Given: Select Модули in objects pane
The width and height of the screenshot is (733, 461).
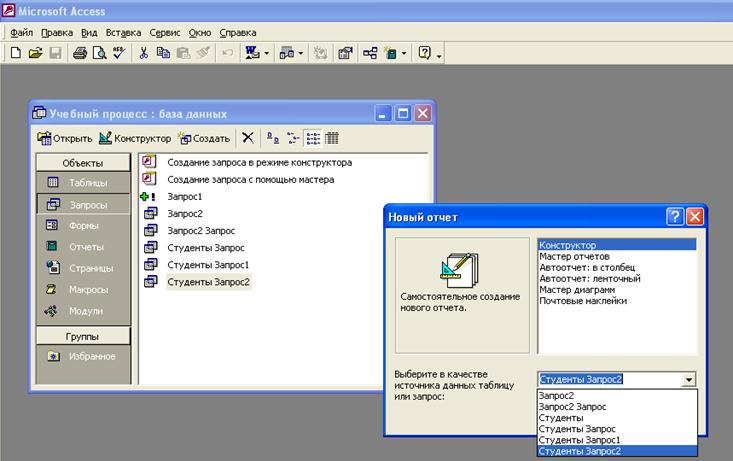Looking at the screenshot, I should coord(83,311).
